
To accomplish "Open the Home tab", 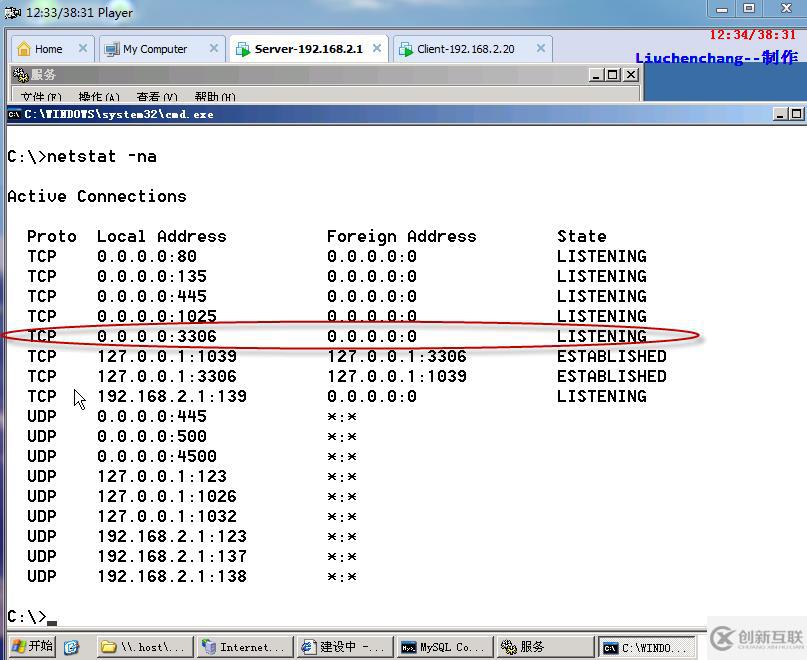I will [52, 49].
